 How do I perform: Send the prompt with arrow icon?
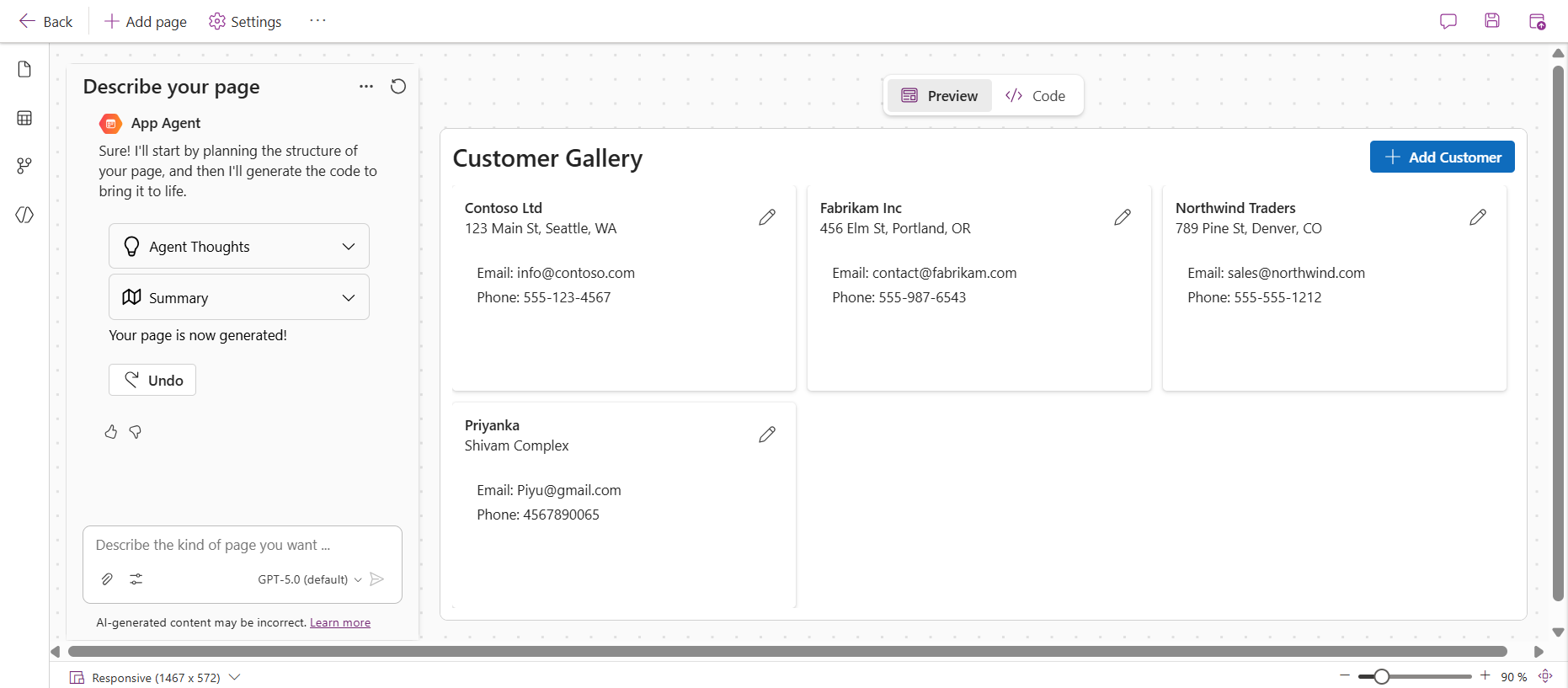pos(377,579)
